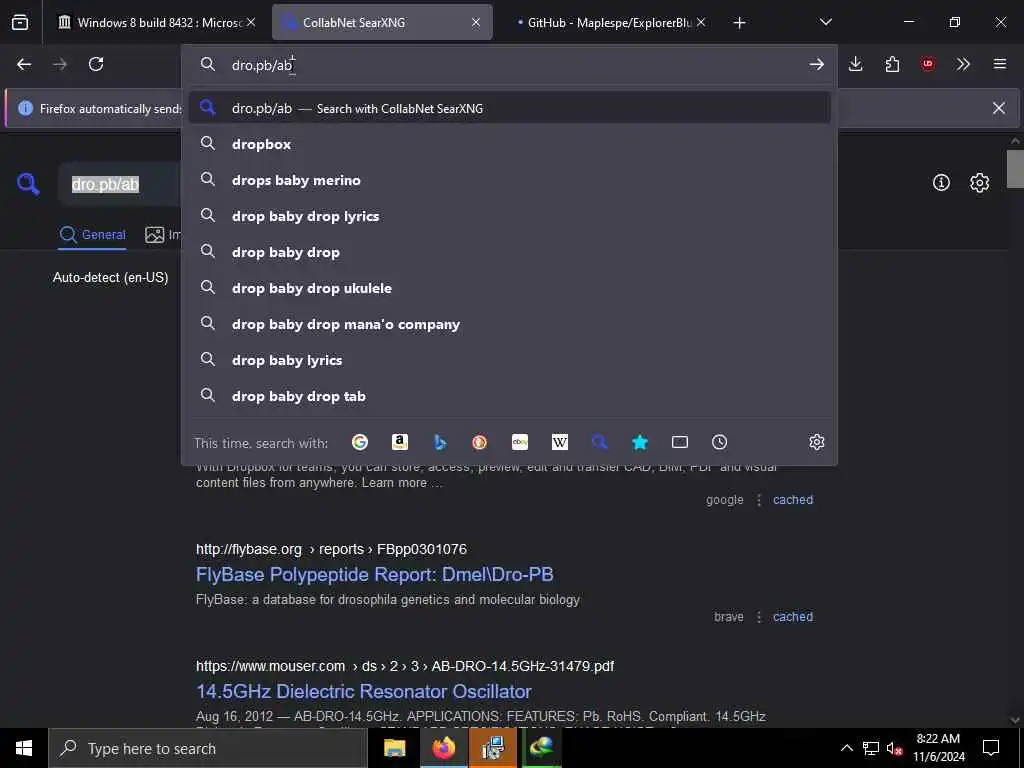1024x768 pixels.
Task: Open SearXNG info about icon
Action: tap(941, 182)
